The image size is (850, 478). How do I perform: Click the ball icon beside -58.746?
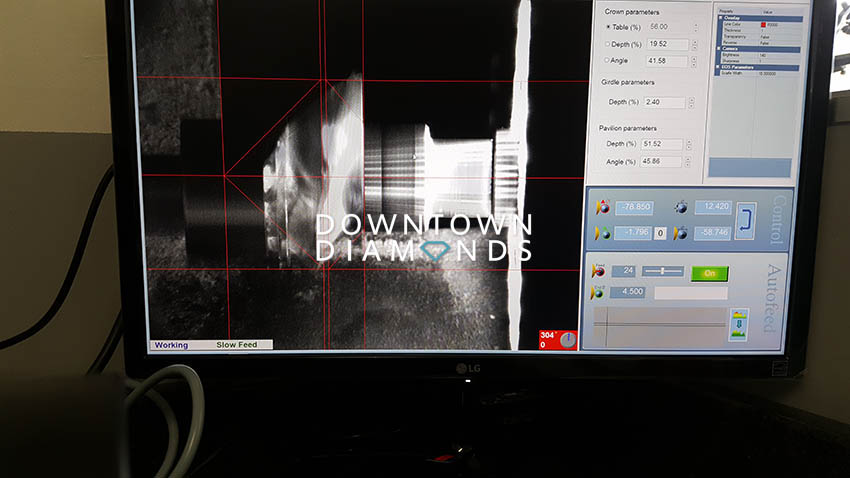pos(680,234)
